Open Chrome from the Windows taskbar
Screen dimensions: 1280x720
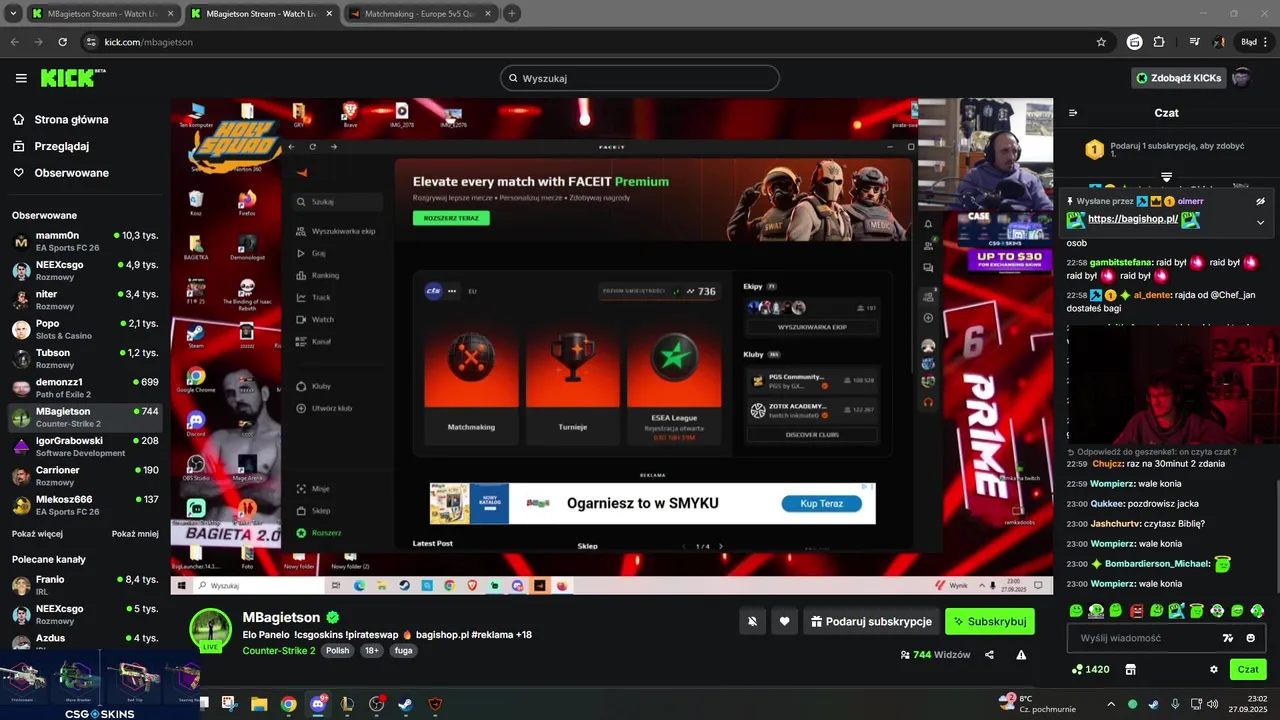click(288, 704)
